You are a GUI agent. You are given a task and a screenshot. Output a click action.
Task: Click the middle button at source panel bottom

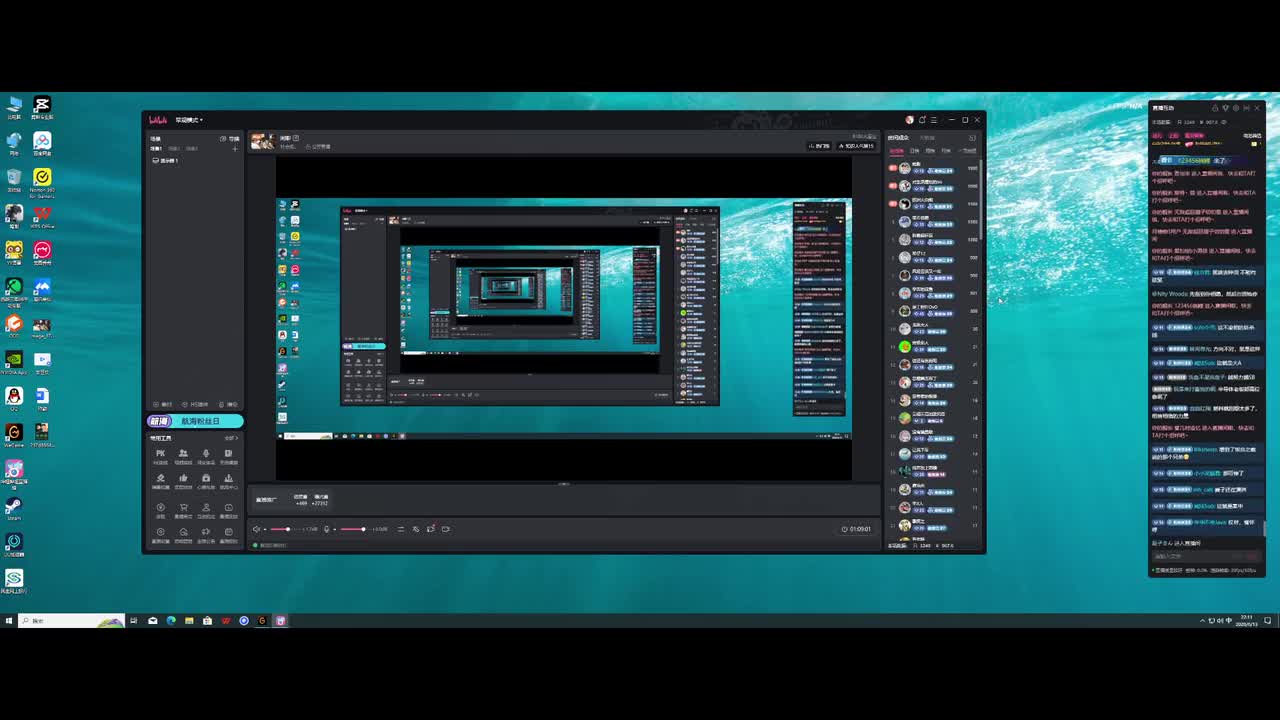pos(195,404)
